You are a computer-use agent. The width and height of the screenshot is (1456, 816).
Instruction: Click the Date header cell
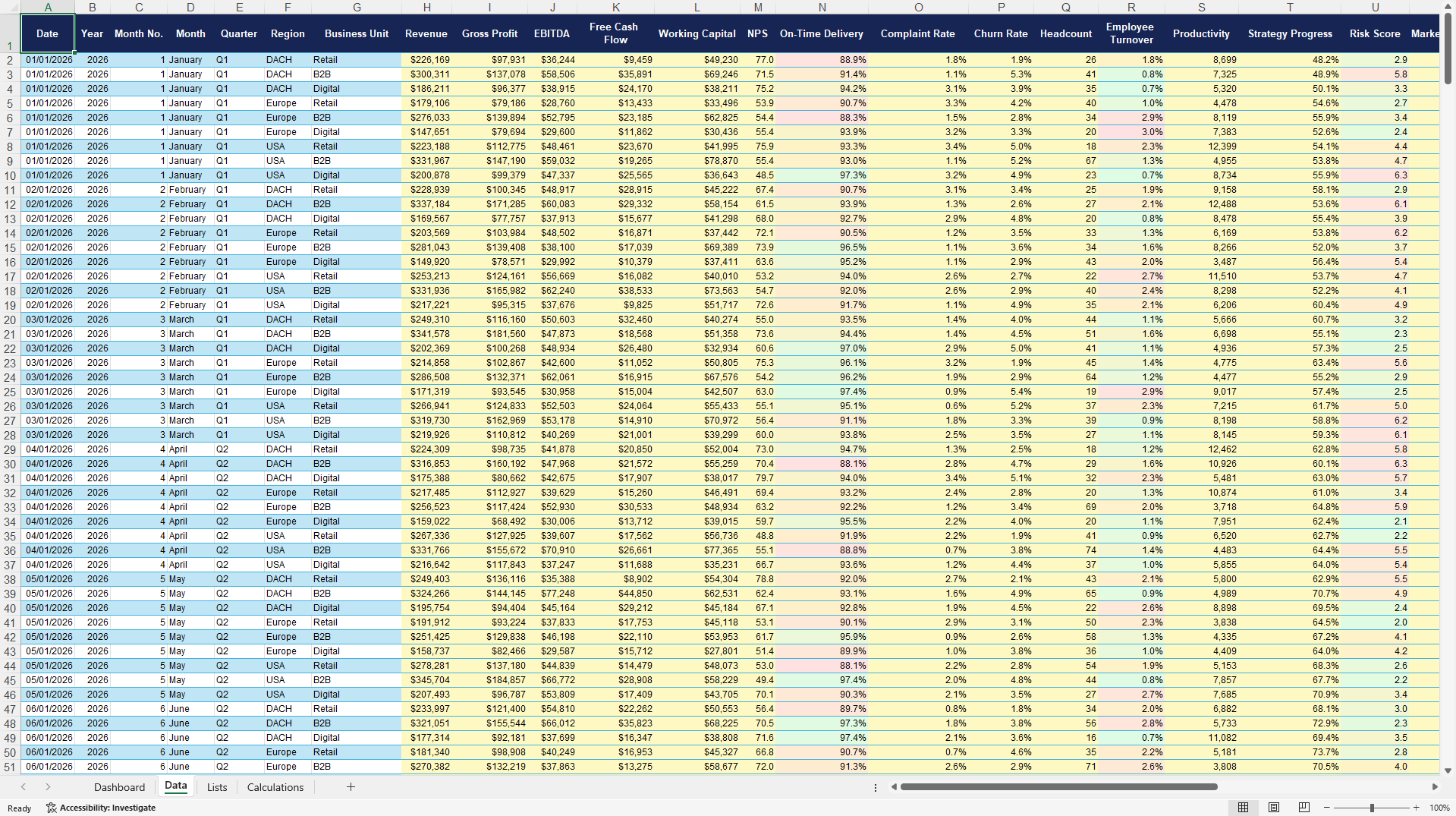pos(47,33)
